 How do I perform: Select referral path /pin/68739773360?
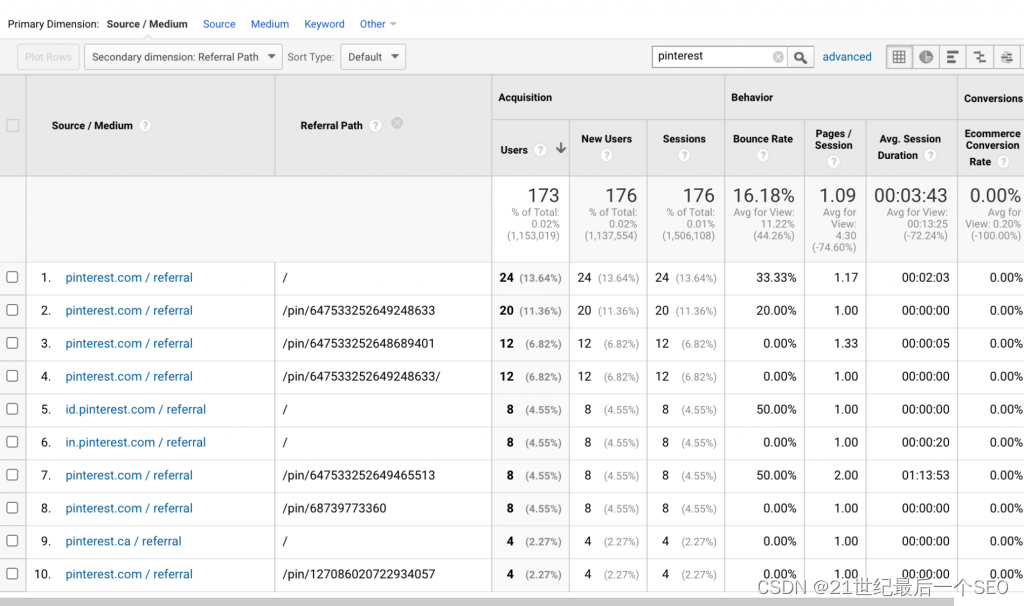(334, 508)
